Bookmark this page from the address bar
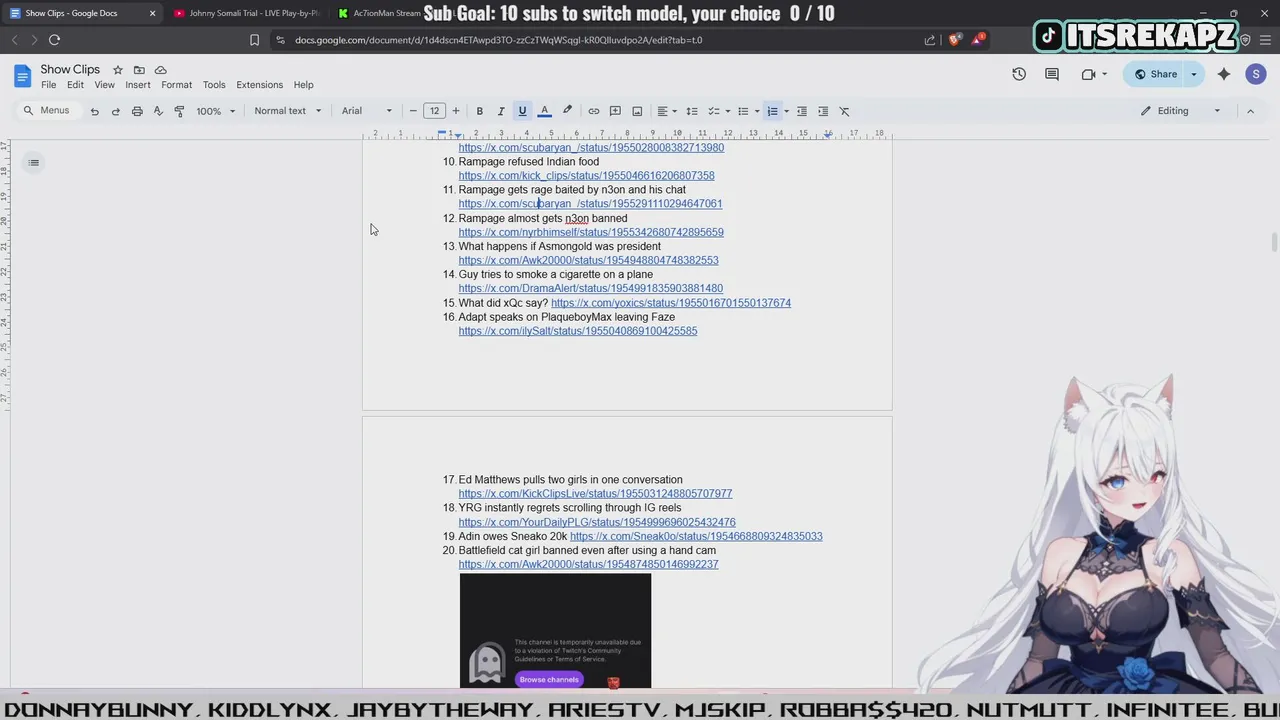1280x720 pixels. pyautogui.click(x=254, y=40)
